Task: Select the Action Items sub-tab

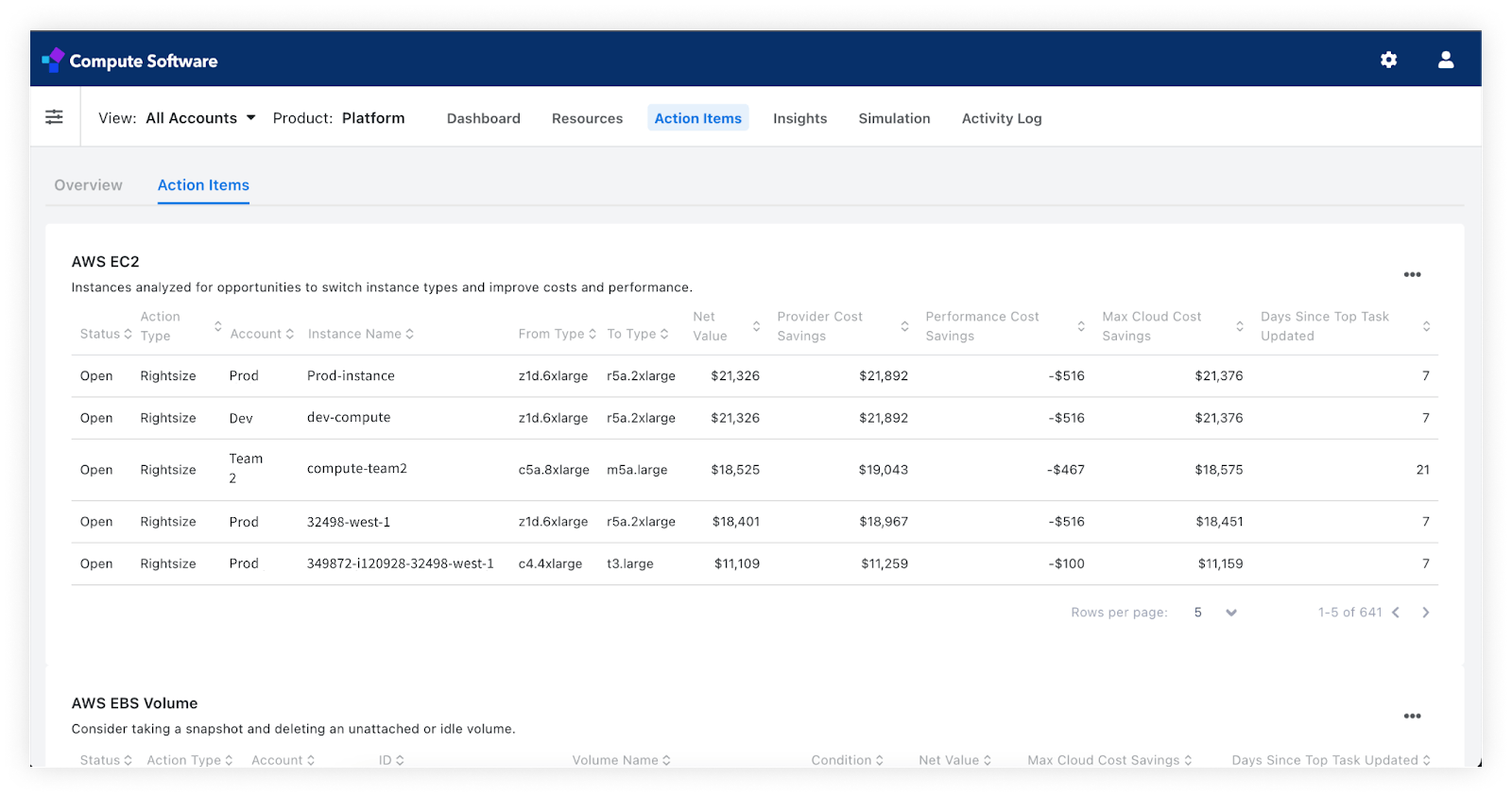Action: [x=203, y=185]
